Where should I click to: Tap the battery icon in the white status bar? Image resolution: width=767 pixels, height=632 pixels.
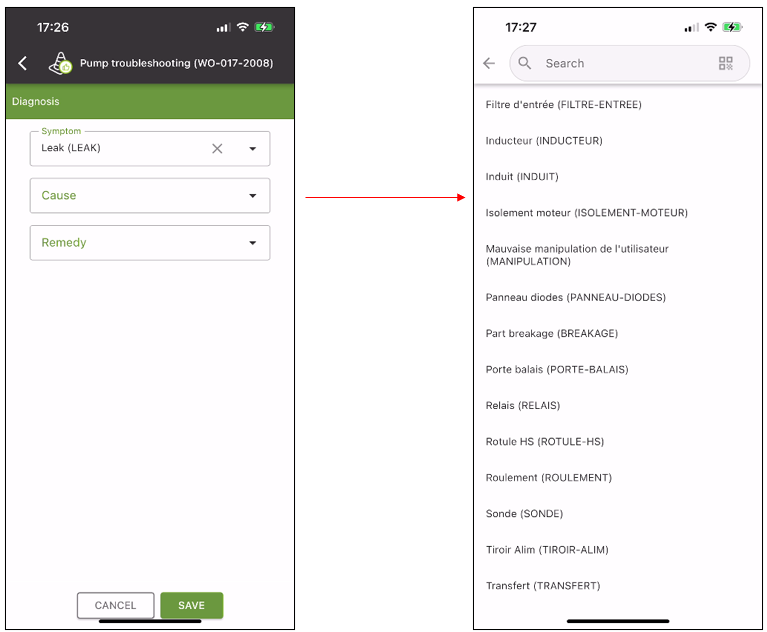click(732, 27)
